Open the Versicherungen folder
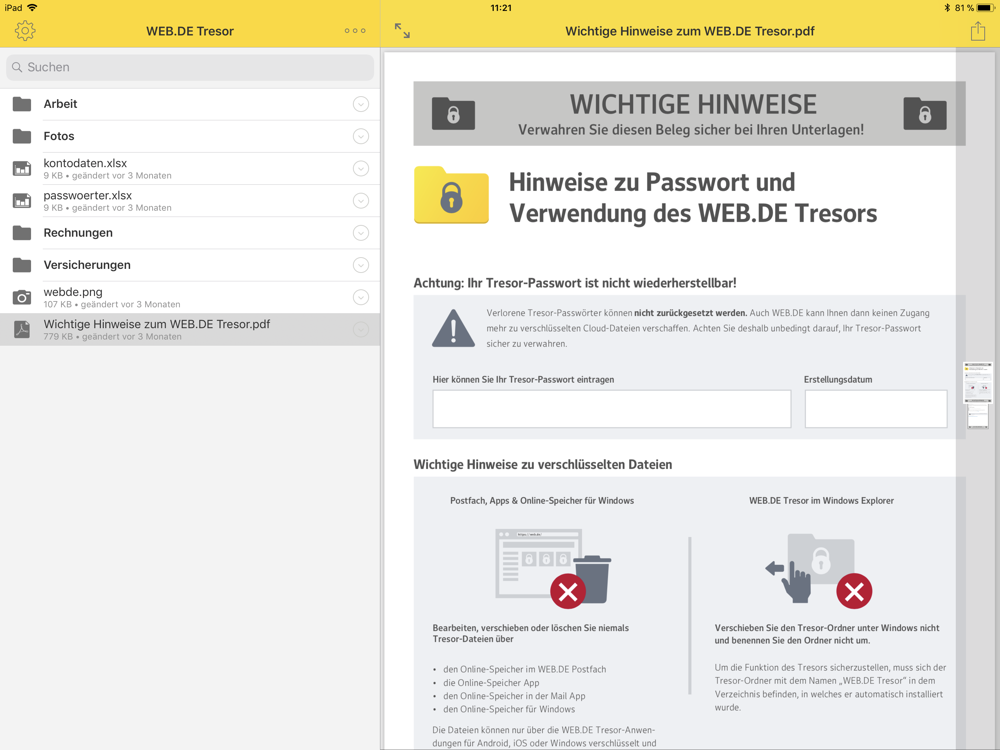 [x=190, y=265]
